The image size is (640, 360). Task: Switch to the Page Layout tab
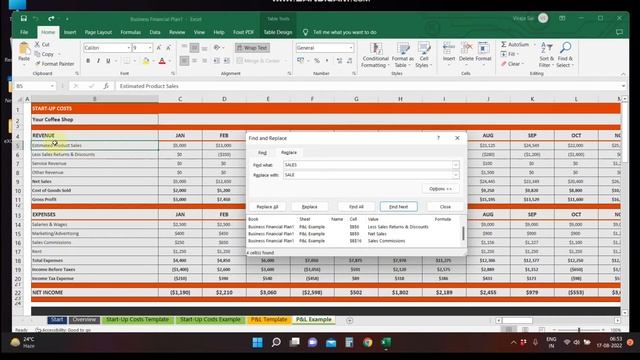tap(98, 32)
